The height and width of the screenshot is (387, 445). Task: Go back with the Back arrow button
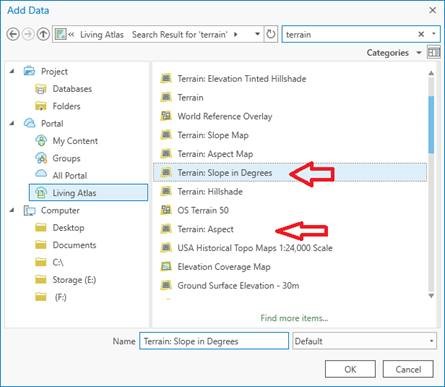click(13, 34)
